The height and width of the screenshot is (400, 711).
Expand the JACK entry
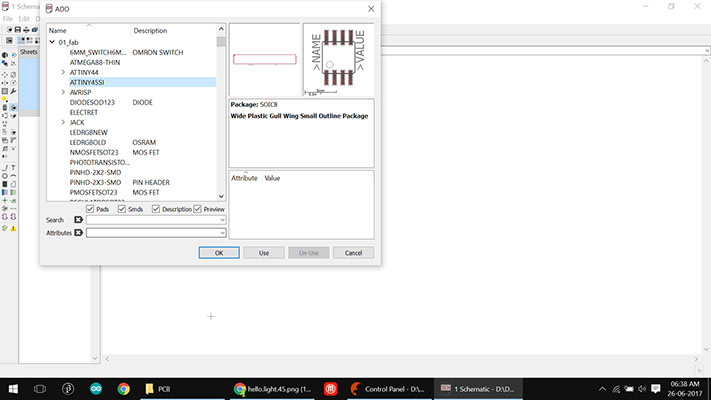point(63,122)
